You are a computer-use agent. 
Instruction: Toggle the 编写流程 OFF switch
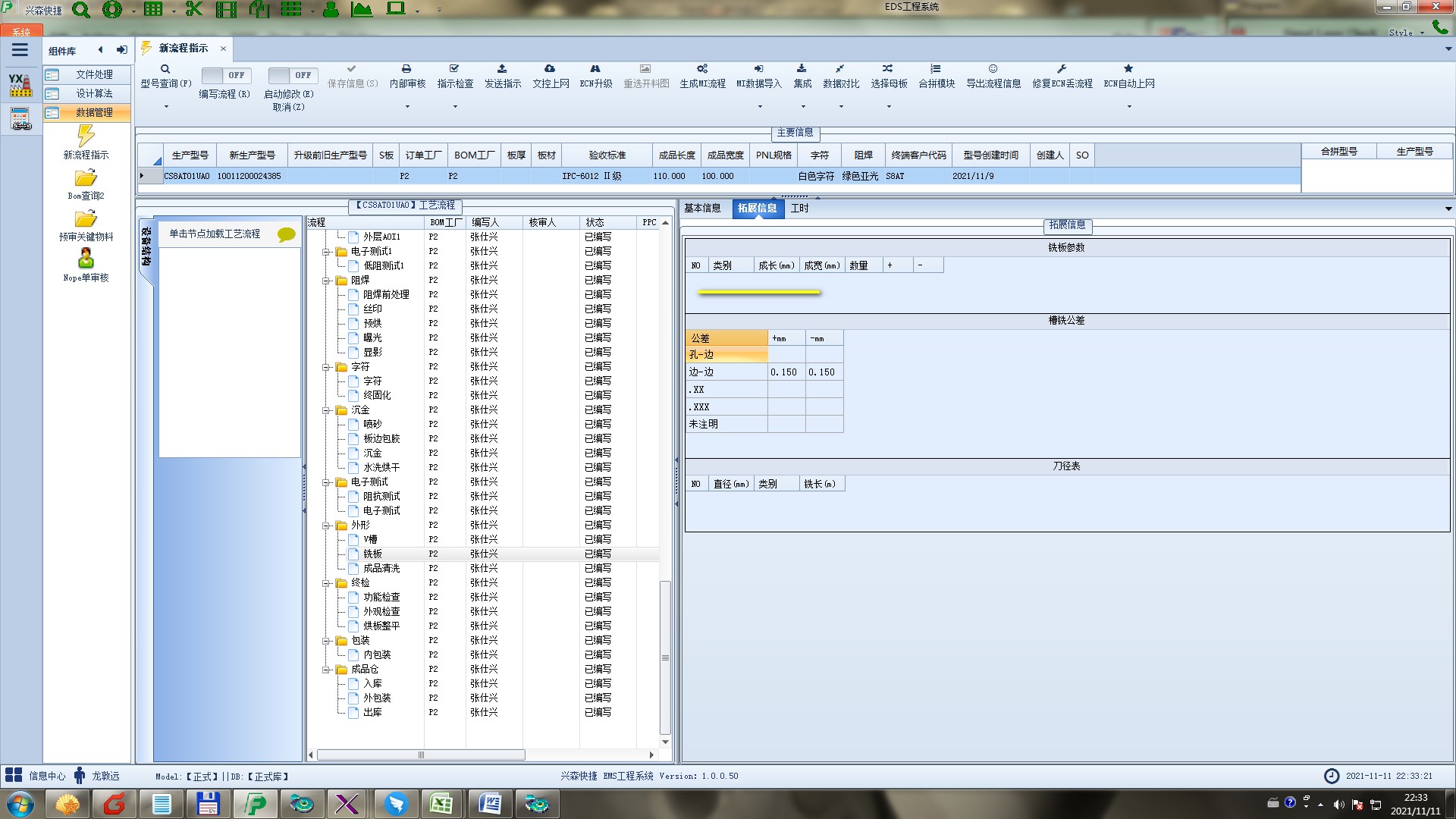226,75
